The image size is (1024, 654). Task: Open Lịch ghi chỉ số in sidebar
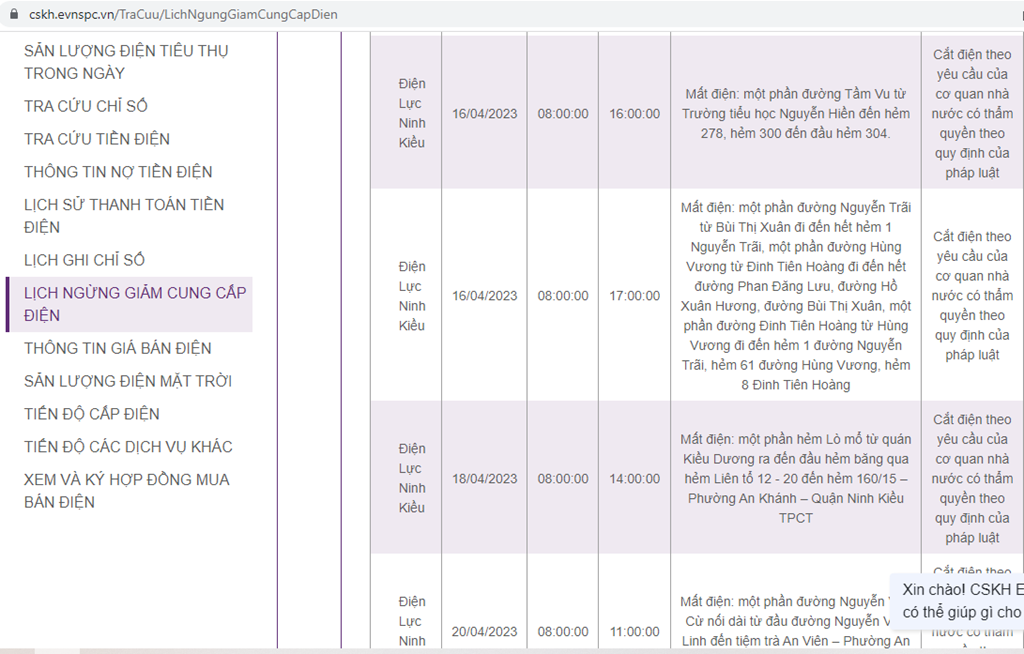tap(85, 260)
